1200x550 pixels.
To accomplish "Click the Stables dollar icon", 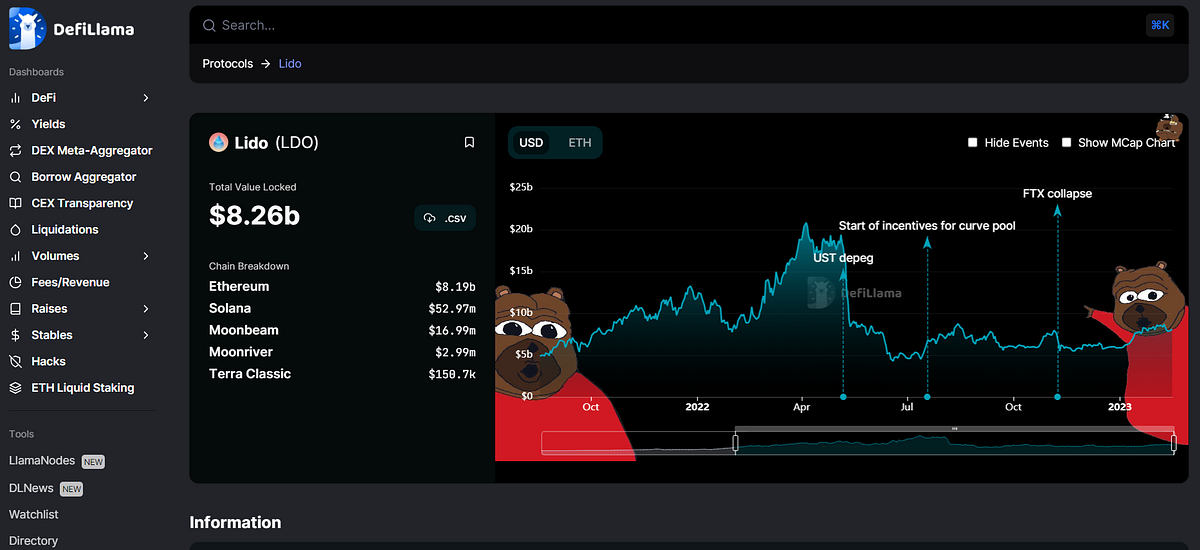I will (x=15, y=335).
